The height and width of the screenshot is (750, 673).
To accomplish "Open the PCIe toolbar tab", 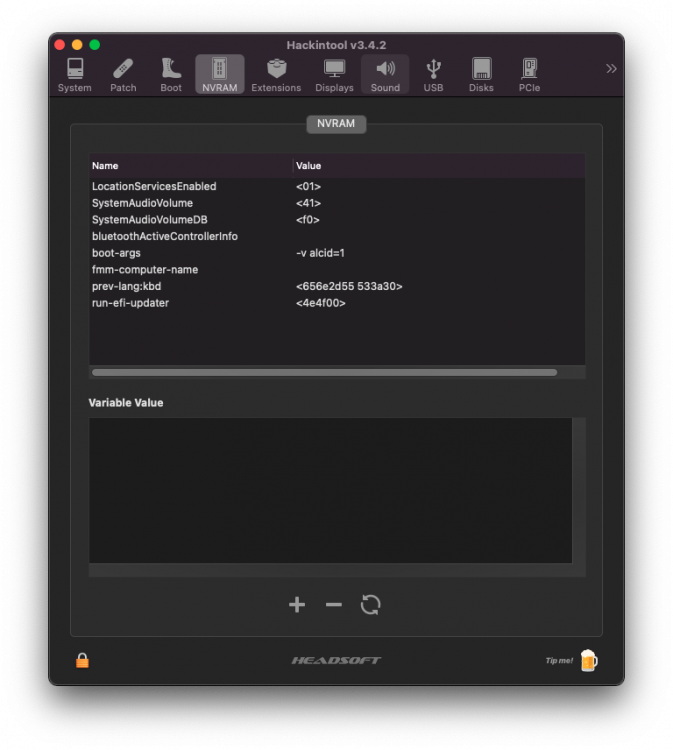I will tap(530, 75).
